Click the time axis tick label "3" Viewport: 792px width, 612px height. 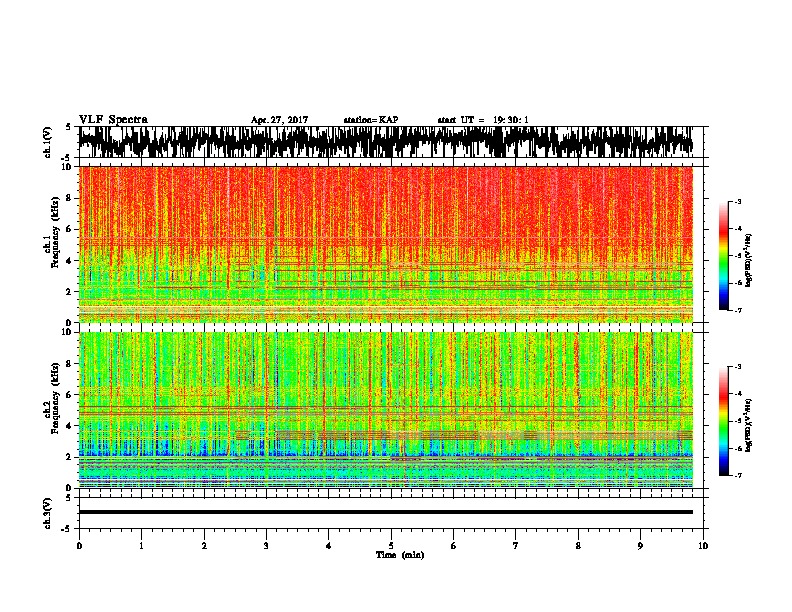click(x=266, y=546)
